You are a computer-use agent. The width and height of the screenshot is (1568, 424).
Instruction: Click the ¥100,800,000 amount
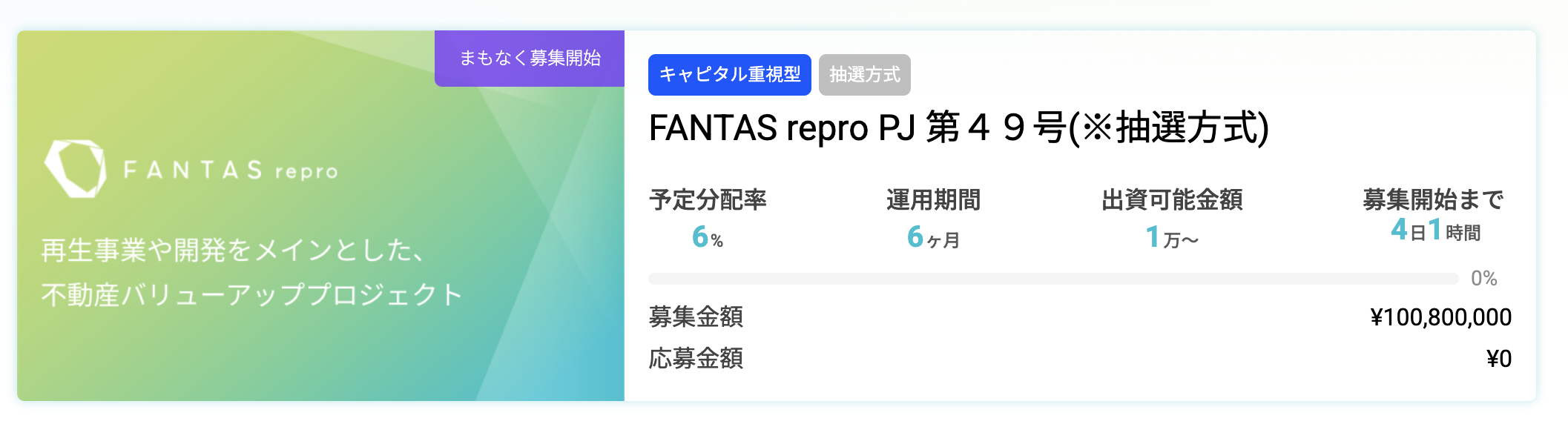1440,317
